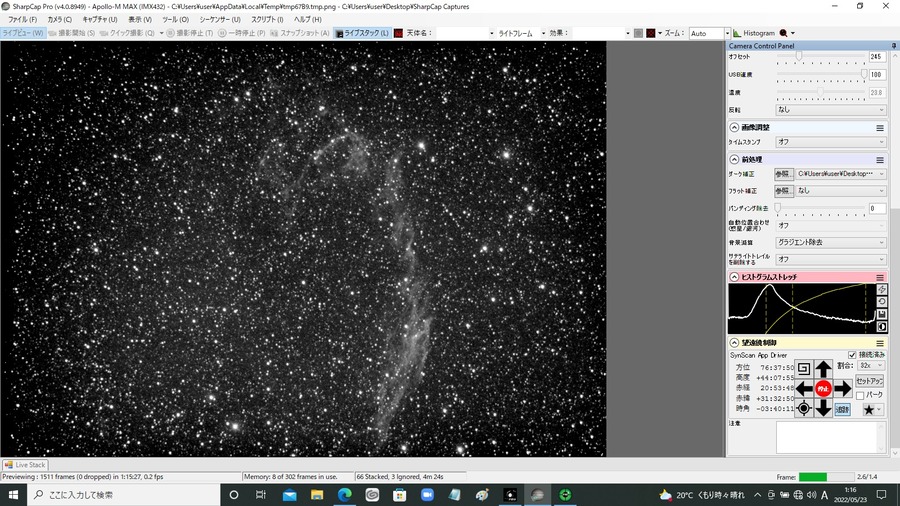
Task: Open the シーケンサー (U) menu
Action: point(220,20)
